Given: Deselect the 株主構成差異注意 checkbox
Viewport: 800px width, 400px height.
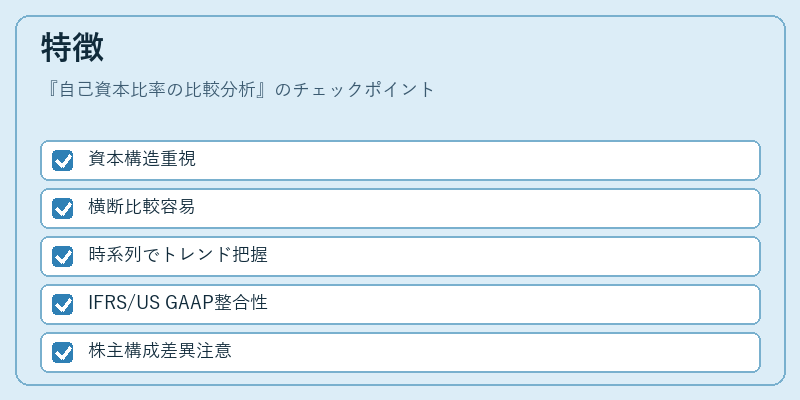Looking at the screenshot, I should [62, 352].
